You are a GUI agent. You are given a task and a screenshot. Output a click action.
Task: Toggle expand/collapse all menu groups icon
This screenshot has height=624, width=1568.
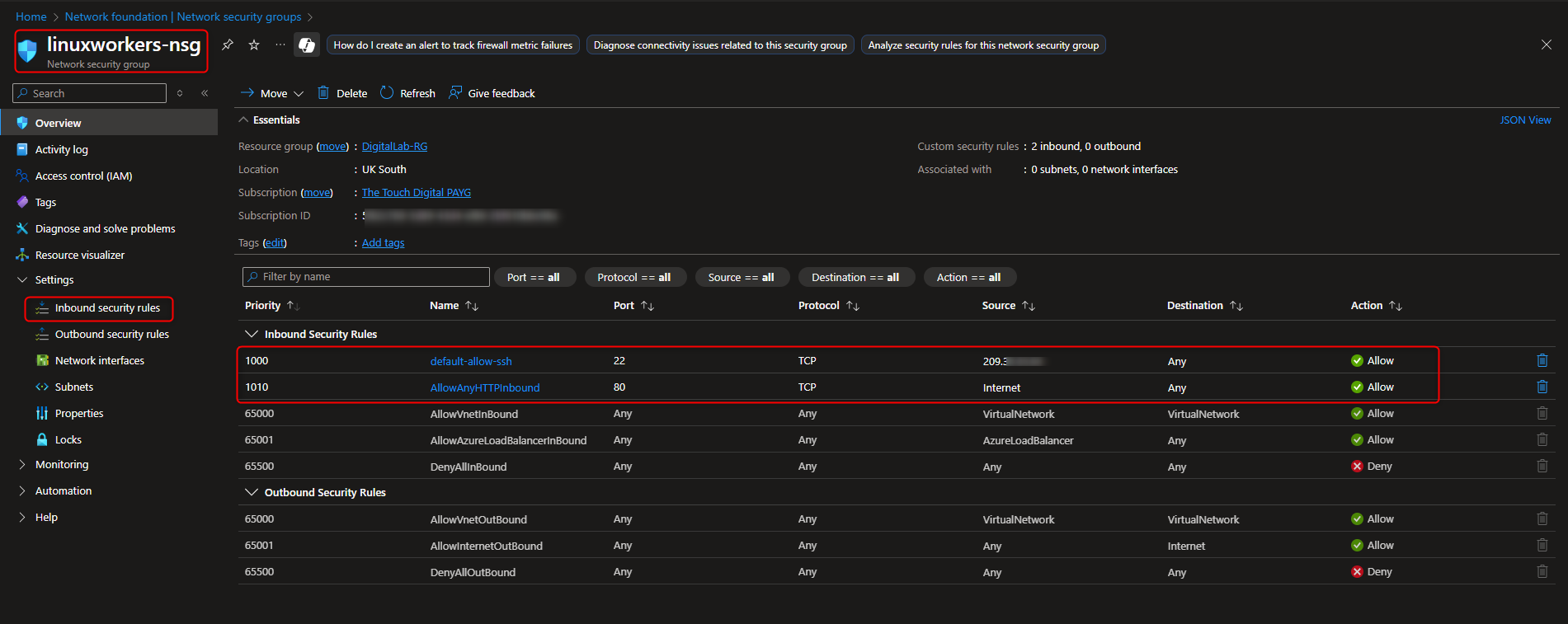pyautogui.click(x=180, y=93)
